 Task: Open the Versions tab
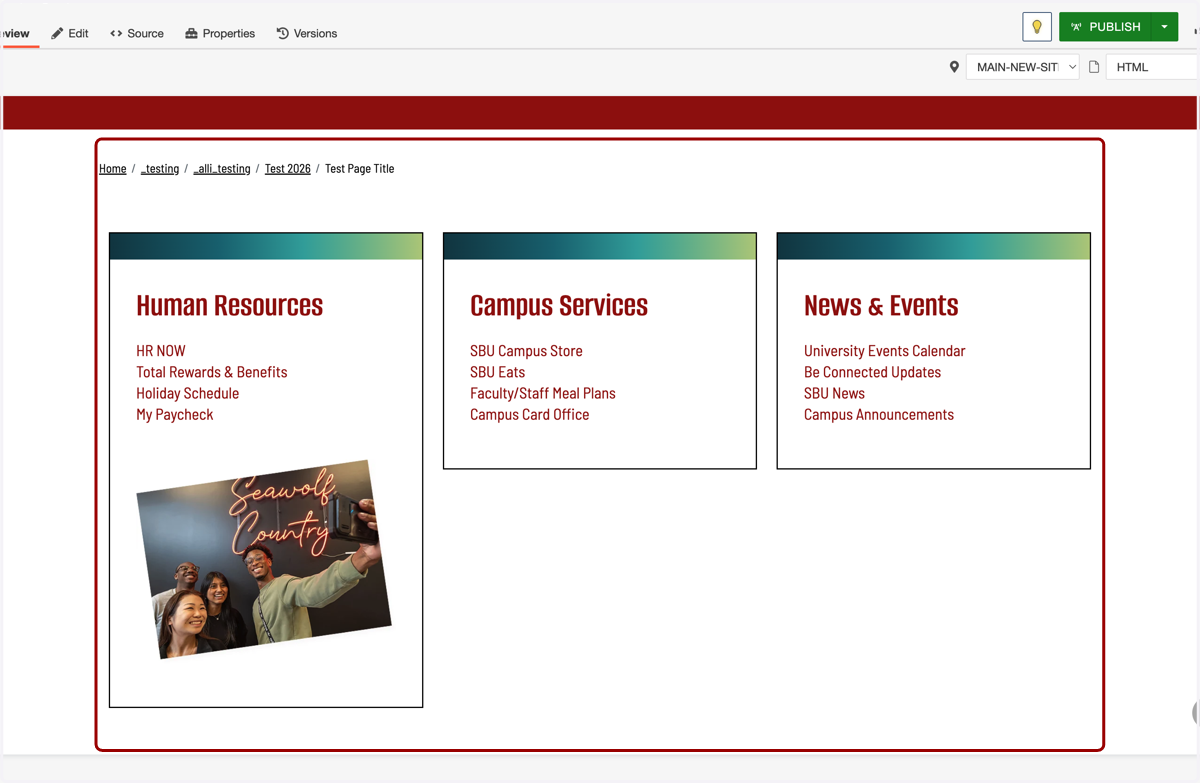click(x=307, y=33)
